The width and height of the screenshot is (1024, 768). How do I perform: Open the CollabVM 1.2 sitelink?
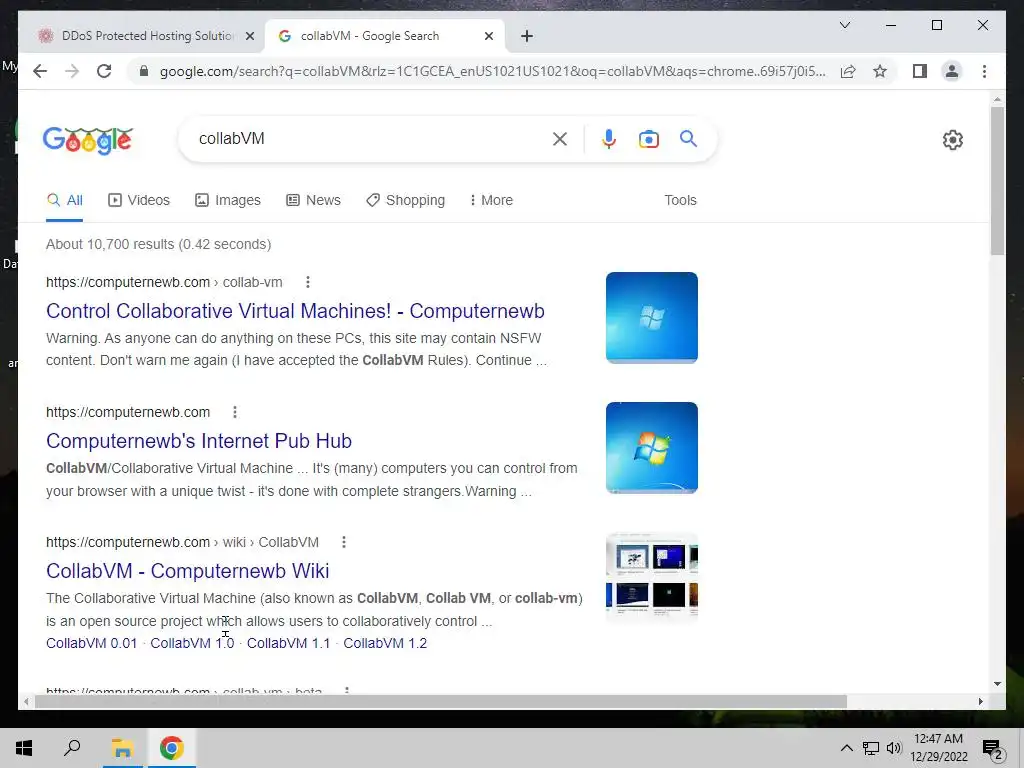point(385,643)
